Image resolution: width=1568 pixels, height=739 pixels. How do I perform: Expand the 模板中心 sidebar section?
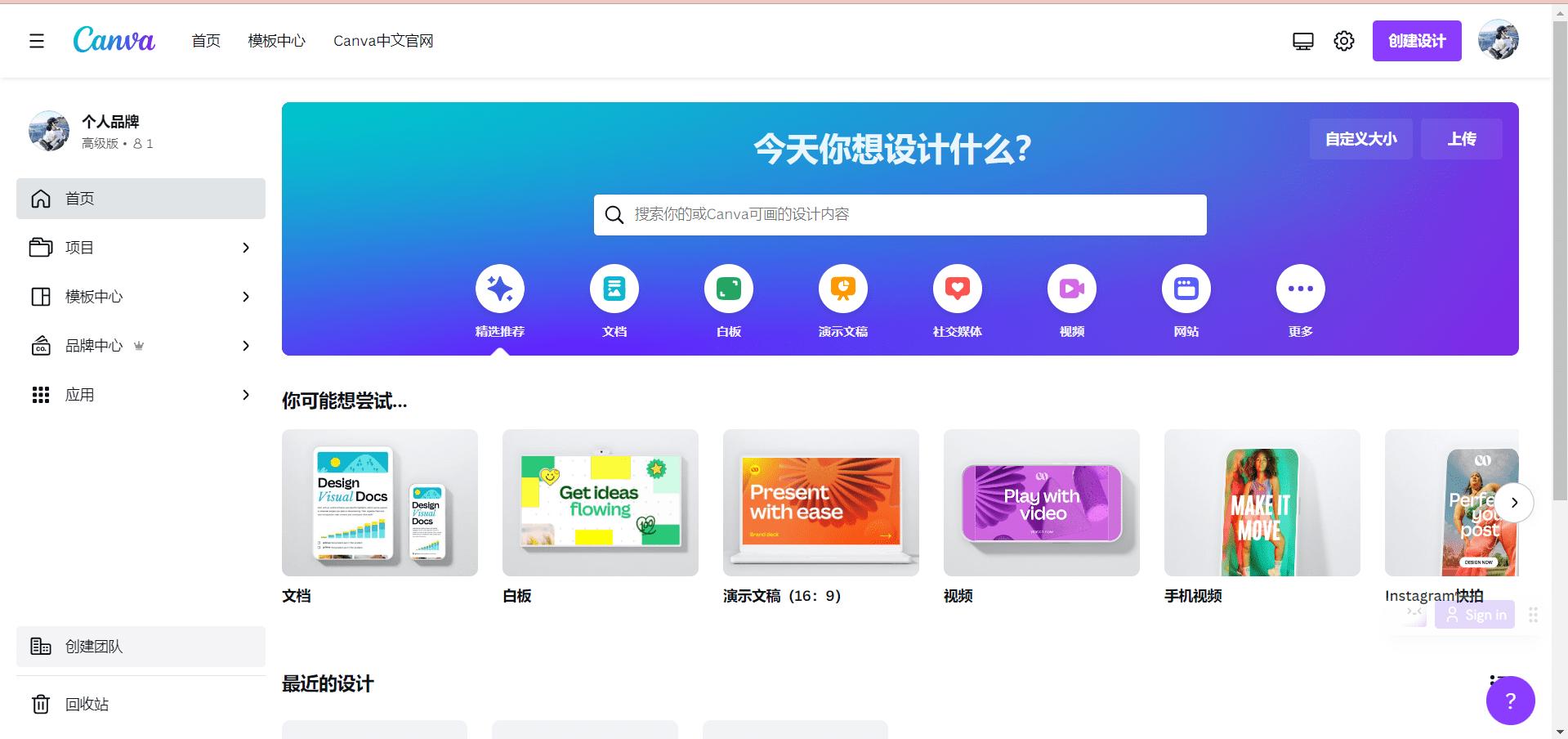[x=245, y=297]
